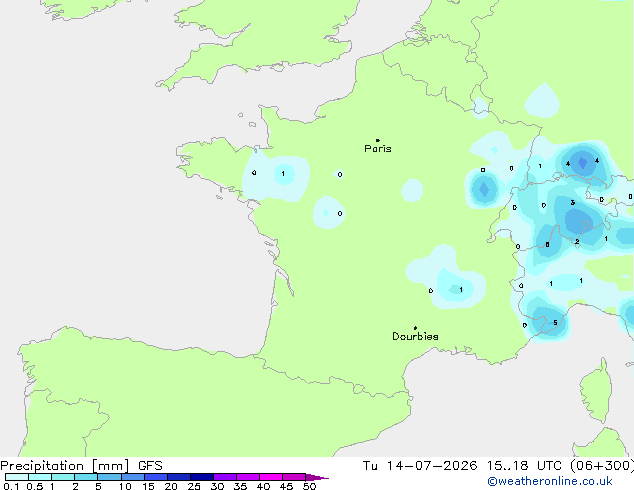Pick the 10–15 mm legend color swatch
Image resolution: width=634 pixels, height=490 pixels.
(133, 477)
